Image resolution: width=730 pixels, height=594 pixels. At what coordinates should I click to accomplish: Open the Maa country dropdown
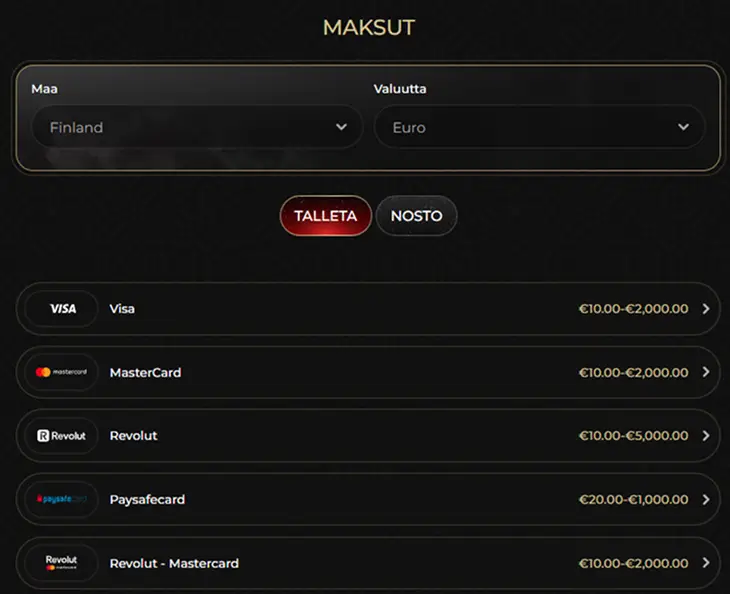click(x=196, y=127)
